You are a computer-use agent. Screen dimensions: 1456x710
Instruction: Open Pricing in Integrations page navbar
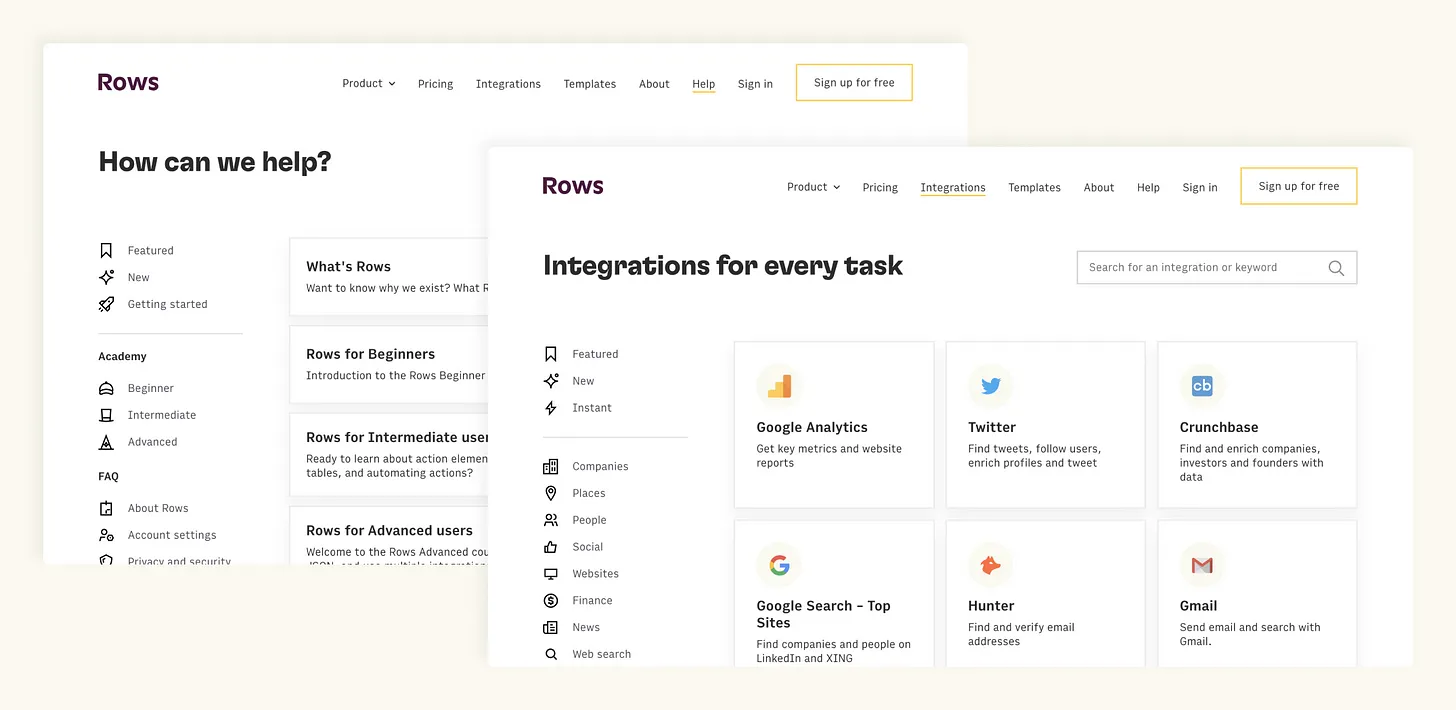coord(880,188)
